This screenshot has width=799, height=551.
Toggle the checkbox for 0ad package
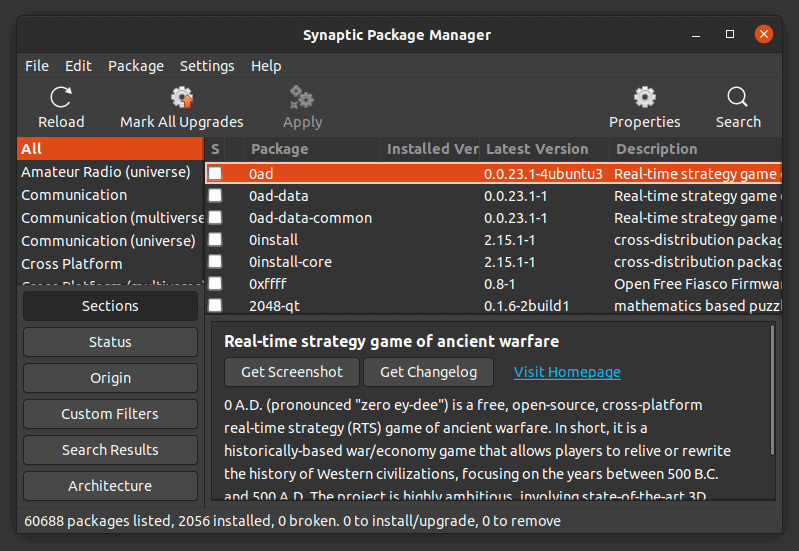pos(215,173)
